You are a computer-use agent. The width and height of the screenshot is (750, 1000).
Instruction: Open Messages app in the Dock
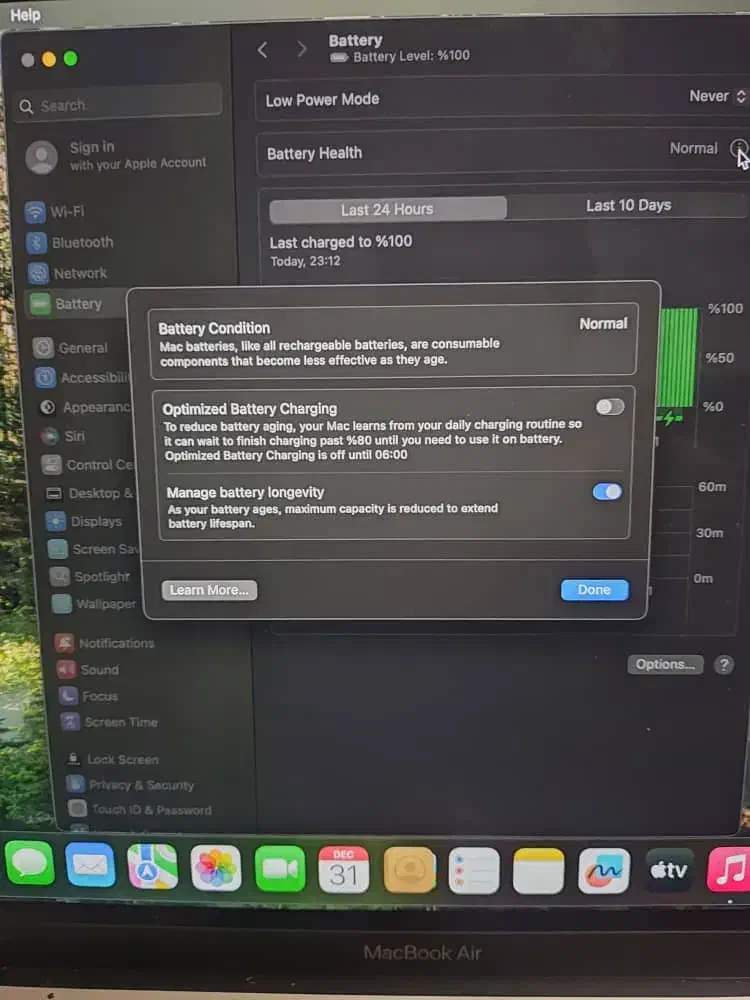(30, 866)
